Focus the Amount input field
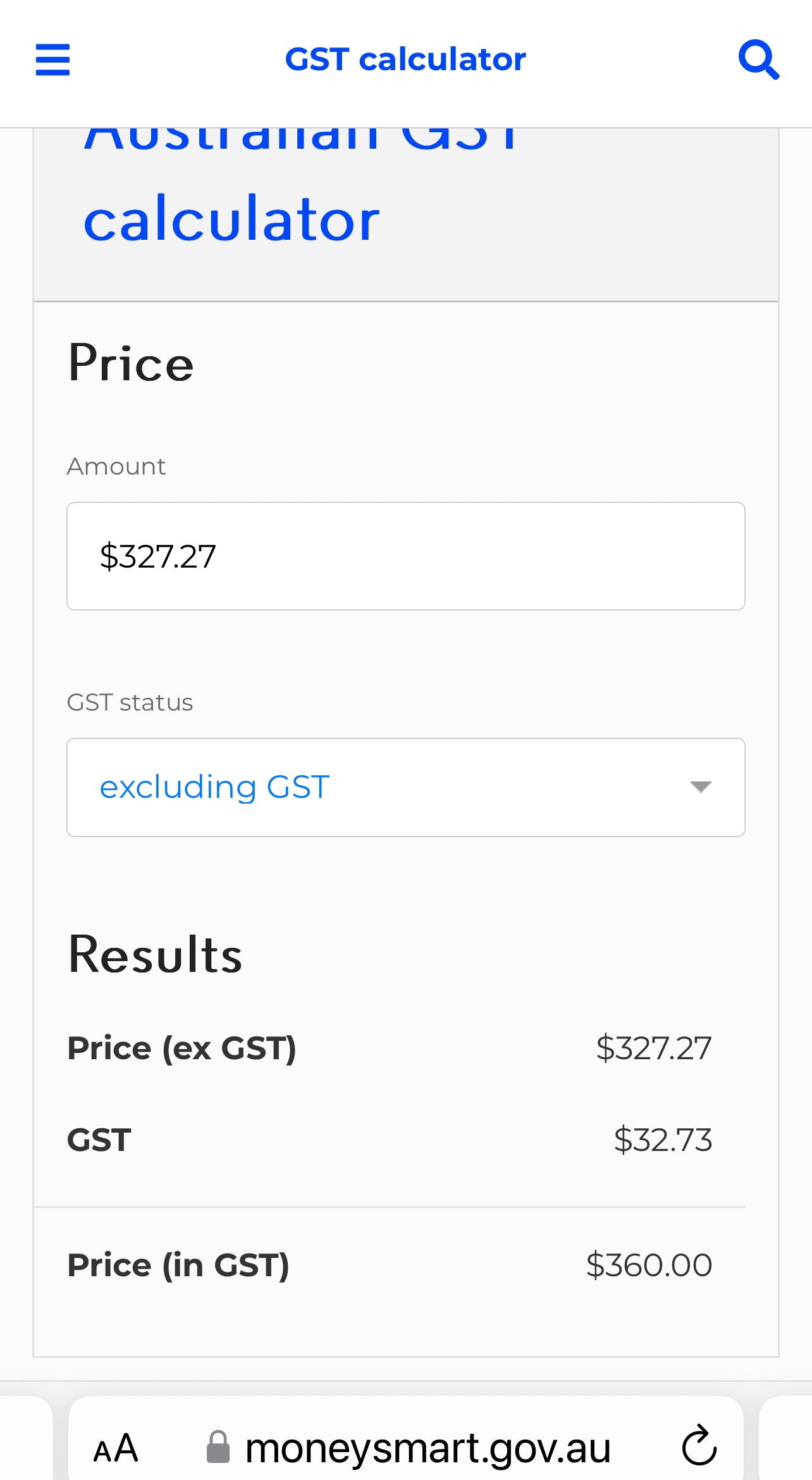 tap(406, 556)
